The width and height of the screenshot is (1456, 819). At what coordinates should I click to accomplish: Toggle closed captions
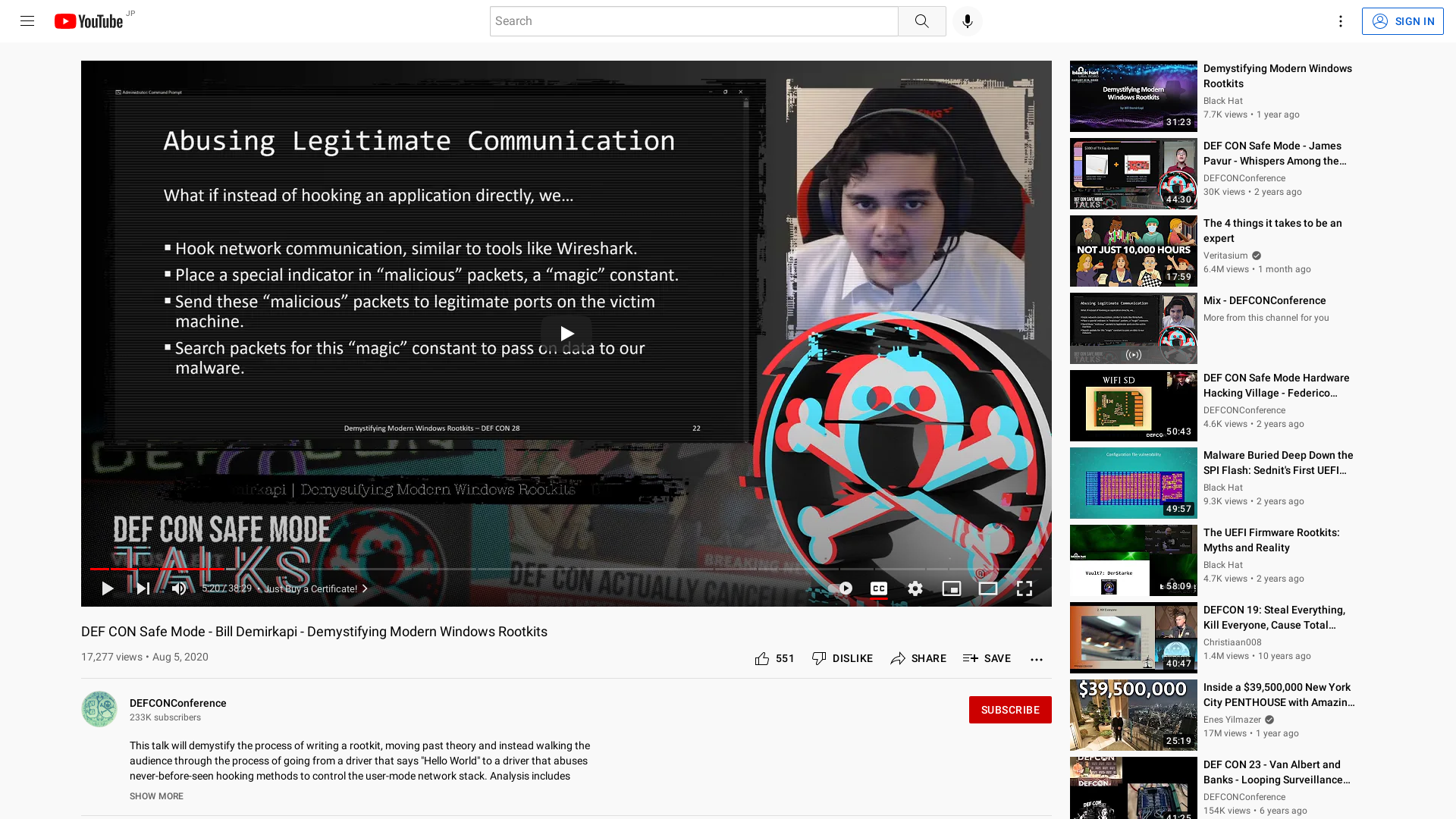coord(878,588)
